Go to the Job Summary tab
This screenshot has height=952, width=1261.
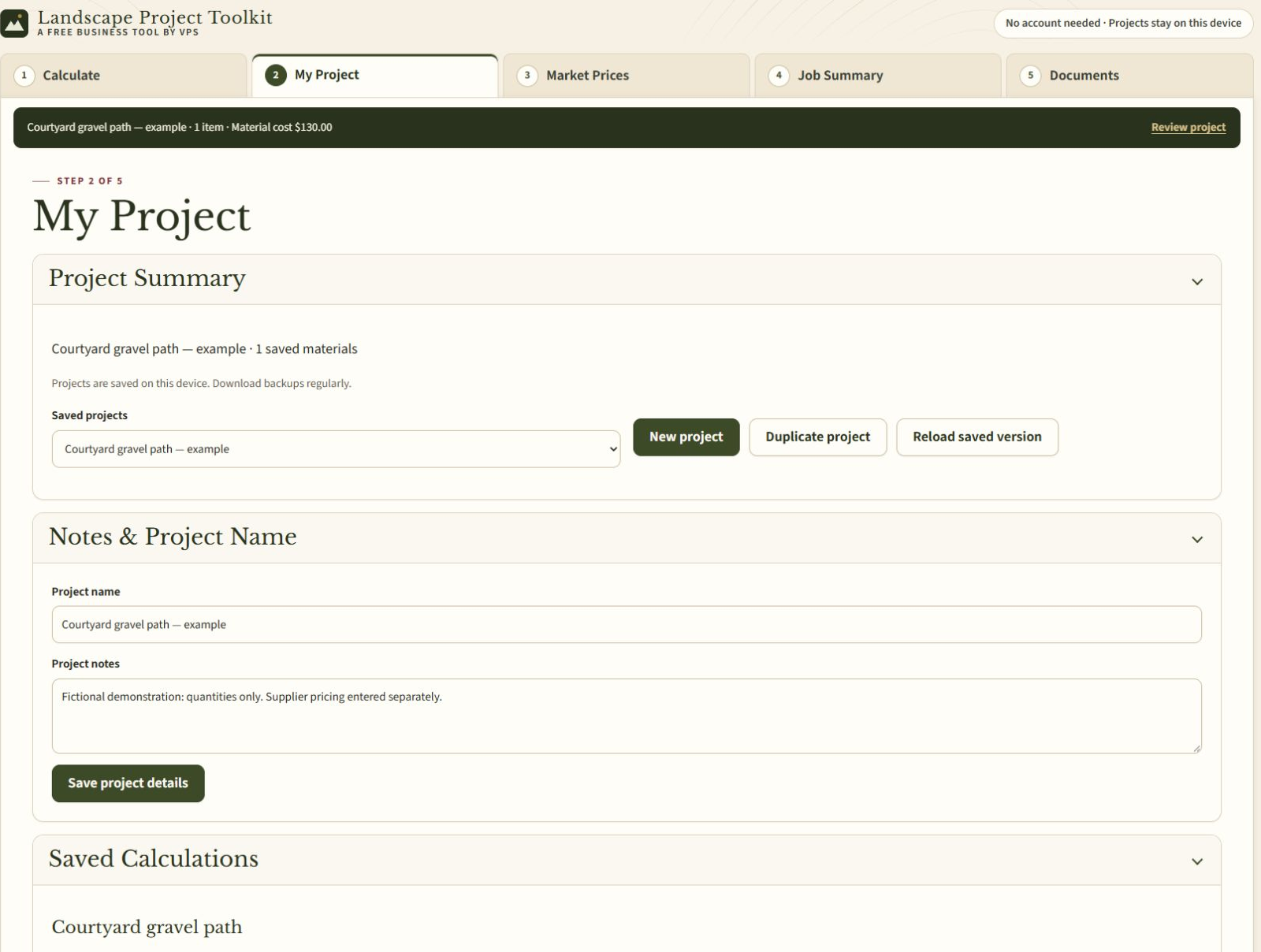tap(878, 76)
